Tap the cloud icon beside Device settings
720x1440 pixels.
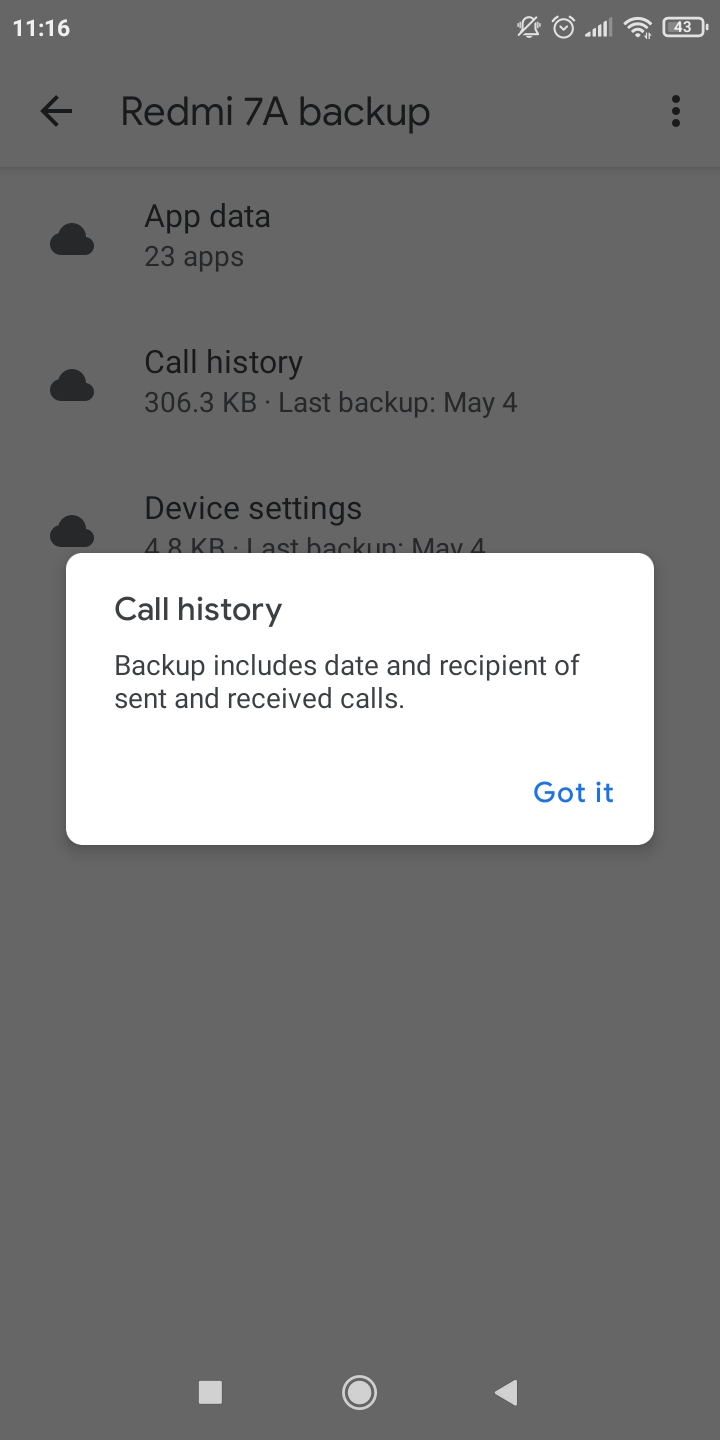(72, 531)
